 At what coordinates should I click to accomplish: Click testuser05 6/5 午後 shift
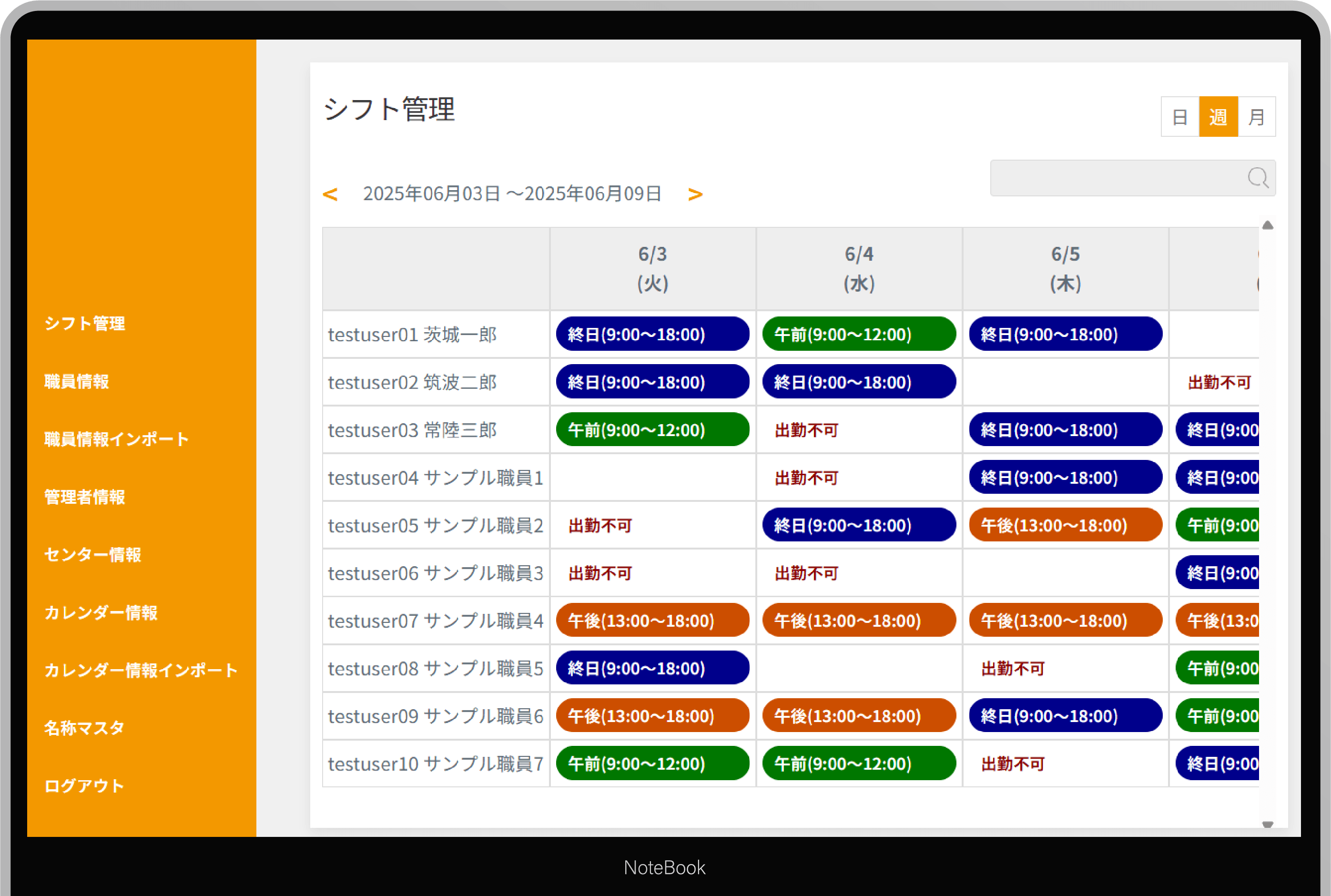coord(1066,525)
